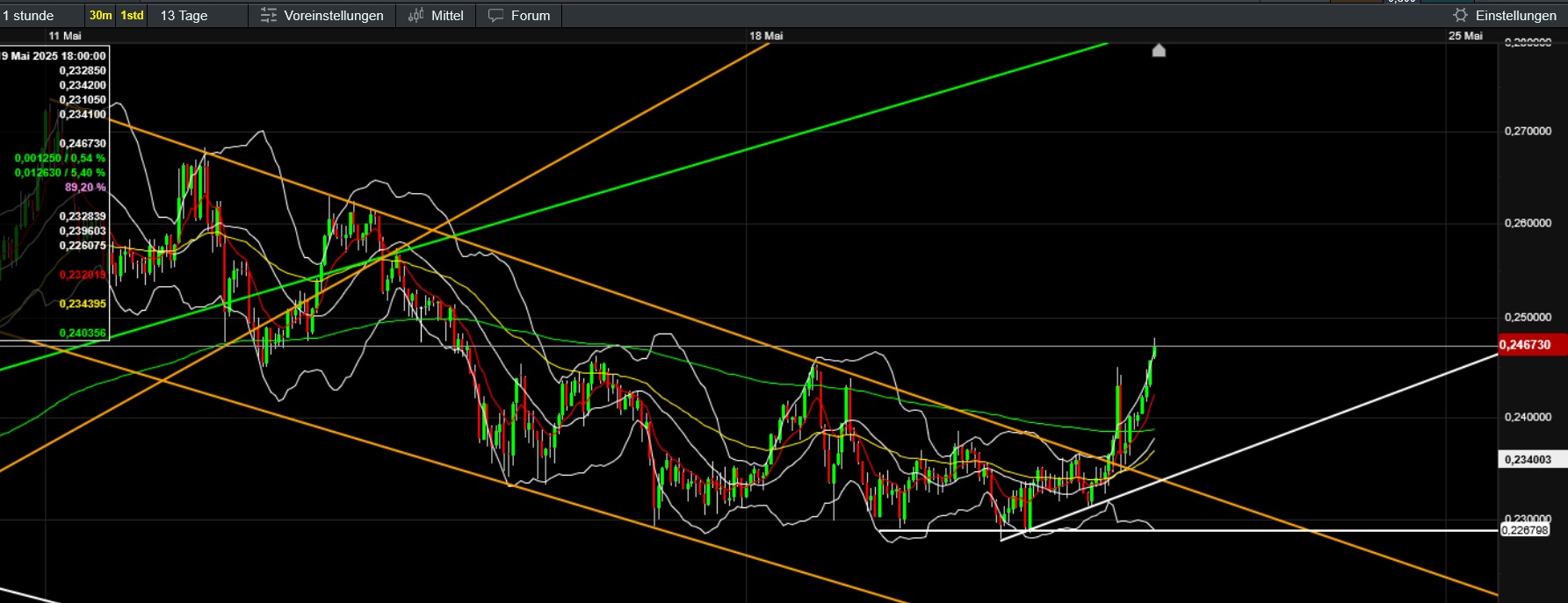
Task: Click the green '0,012630 / 5,40 %' change value
Action: coord(60,173)
